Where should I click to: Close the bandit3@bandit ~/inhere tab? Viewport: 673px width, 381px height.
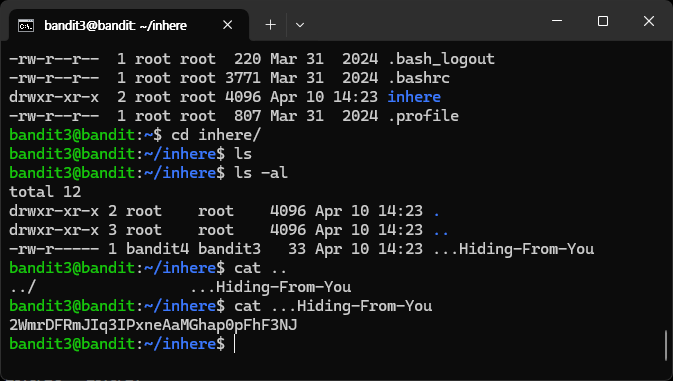[227, 25]
